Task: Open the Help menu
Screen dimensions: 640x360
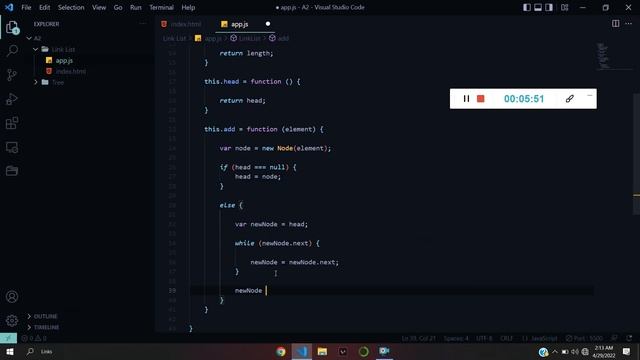Action: [x=188, y=7]
